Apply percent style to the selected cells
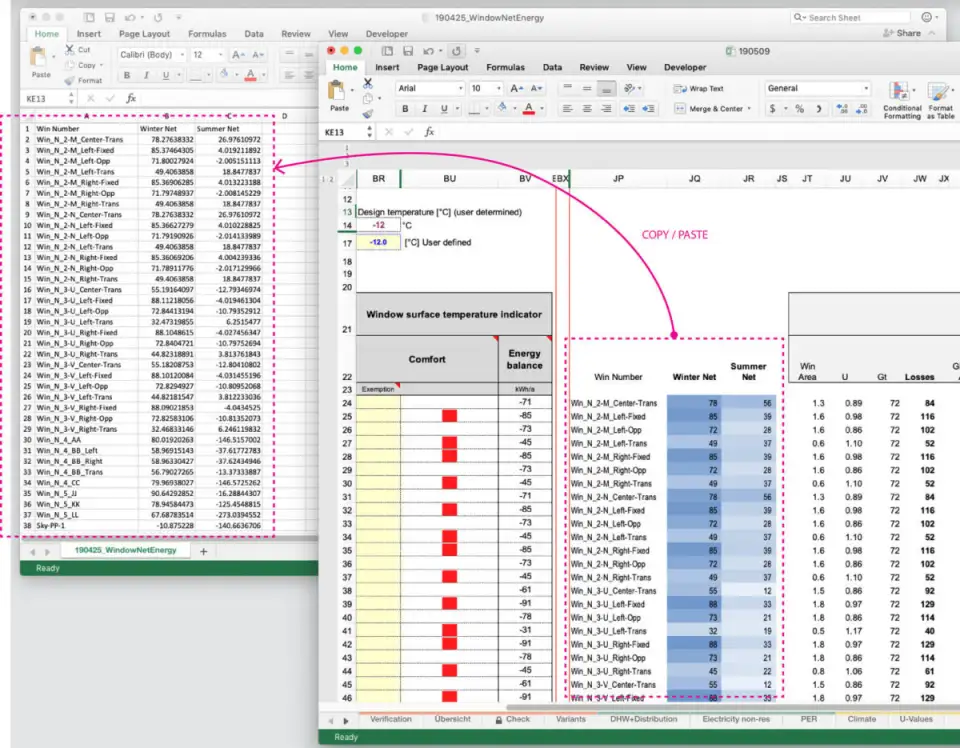 [799, 109]
